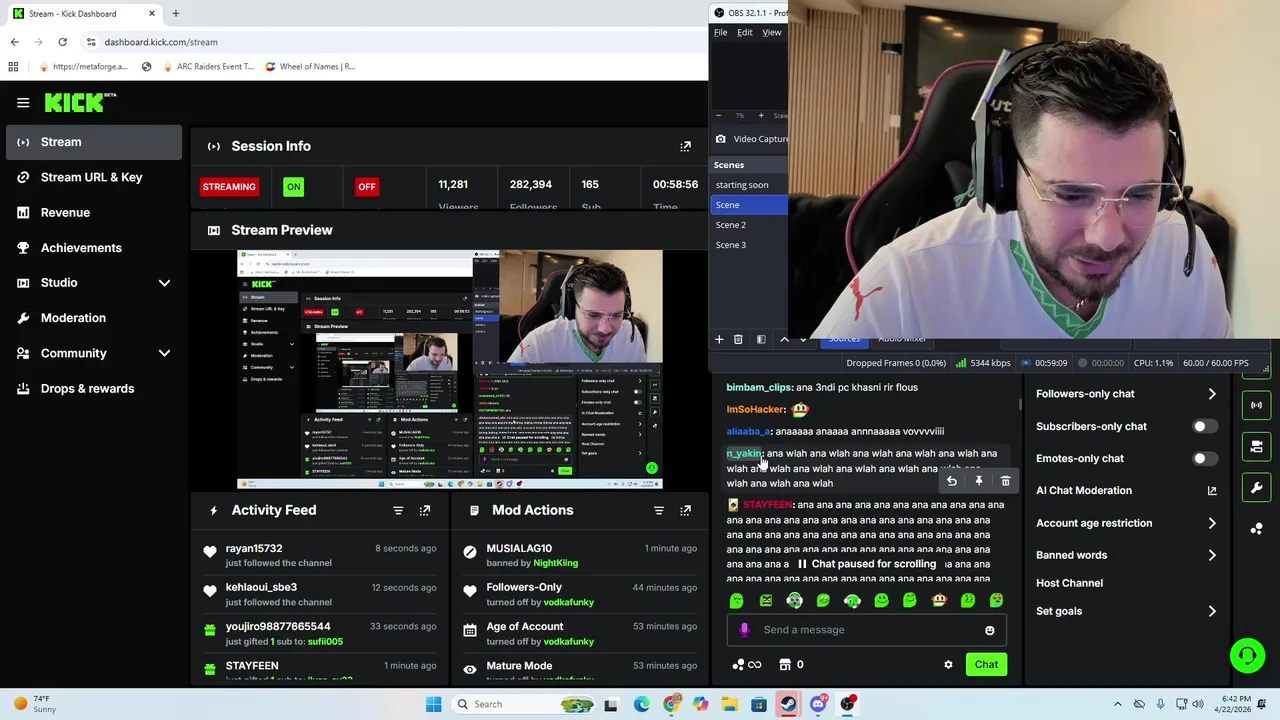
Task: Open Steam from the taskbar
Action: point(789,704)
